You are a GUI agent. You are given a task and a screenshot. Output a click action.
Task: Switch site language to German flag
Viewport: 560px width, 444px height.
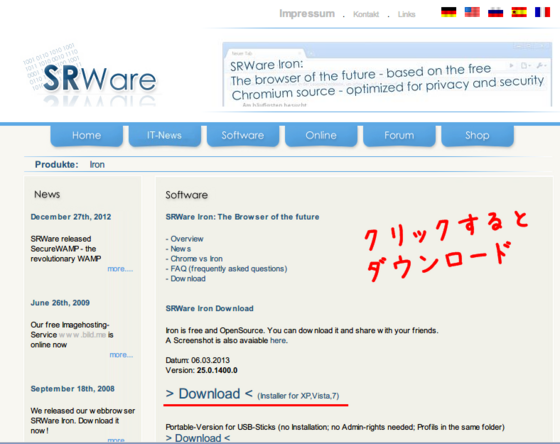(448, 12)
